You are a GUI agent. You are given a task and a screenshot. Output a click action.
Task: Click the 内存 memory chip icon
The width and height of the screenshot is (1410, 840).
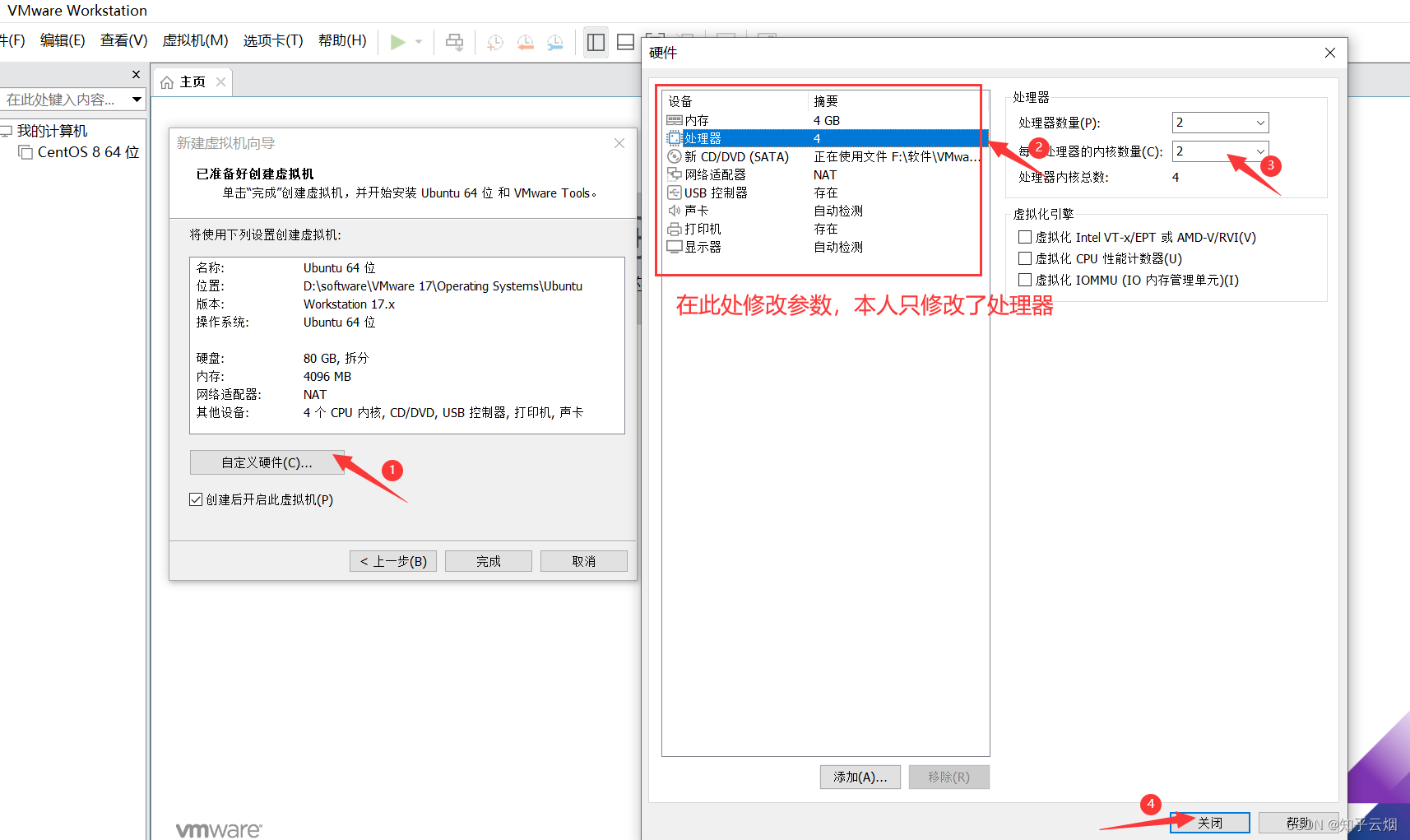click(x=674, y=120)
